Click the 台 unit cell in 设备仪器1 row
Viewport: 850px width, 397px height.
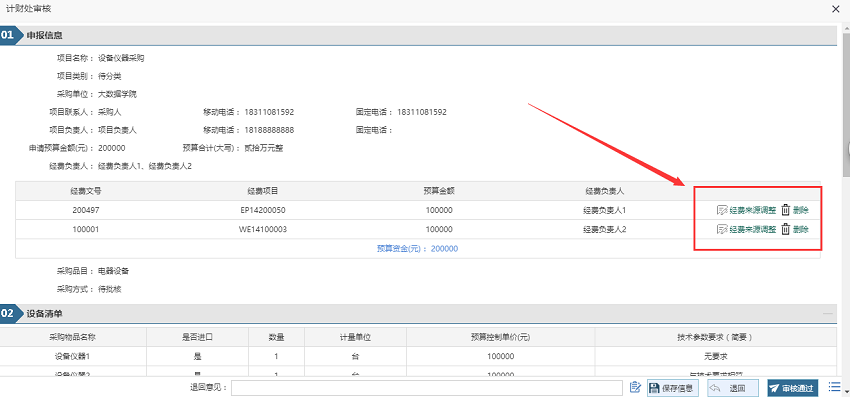(355, 356)
